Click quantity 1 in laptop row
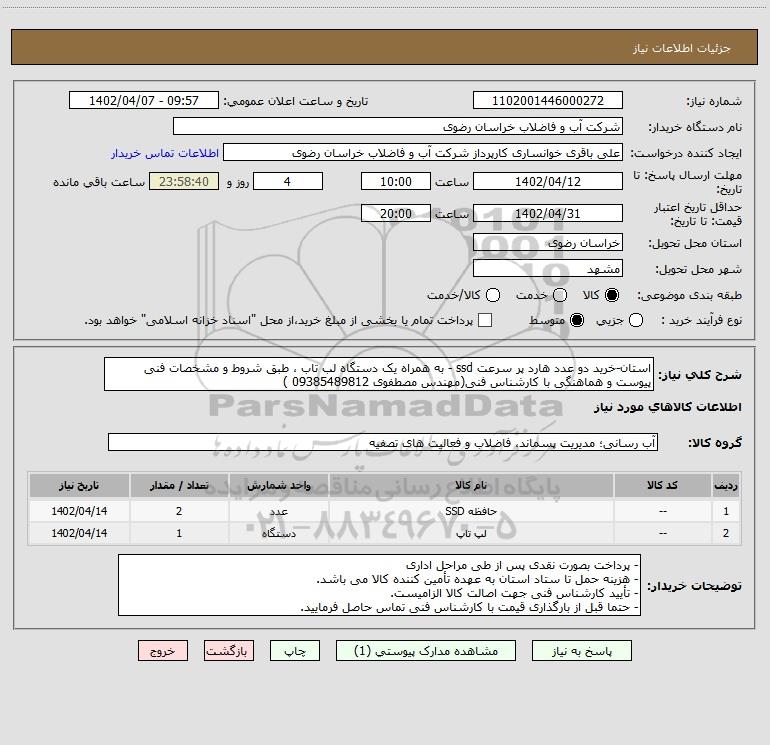 [179, 533]
